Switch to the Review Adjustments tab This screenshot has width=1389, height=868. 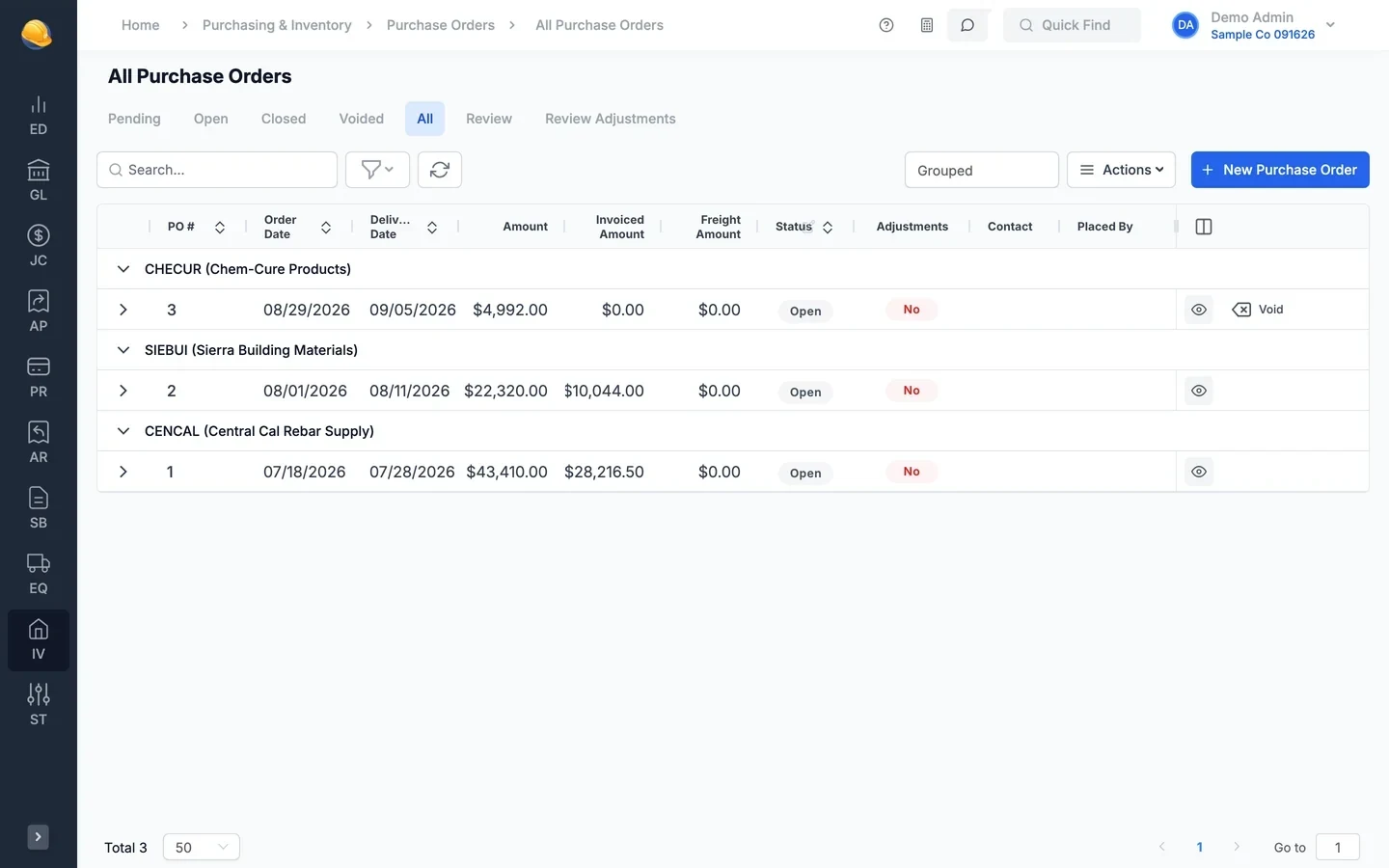click(611, 119)
